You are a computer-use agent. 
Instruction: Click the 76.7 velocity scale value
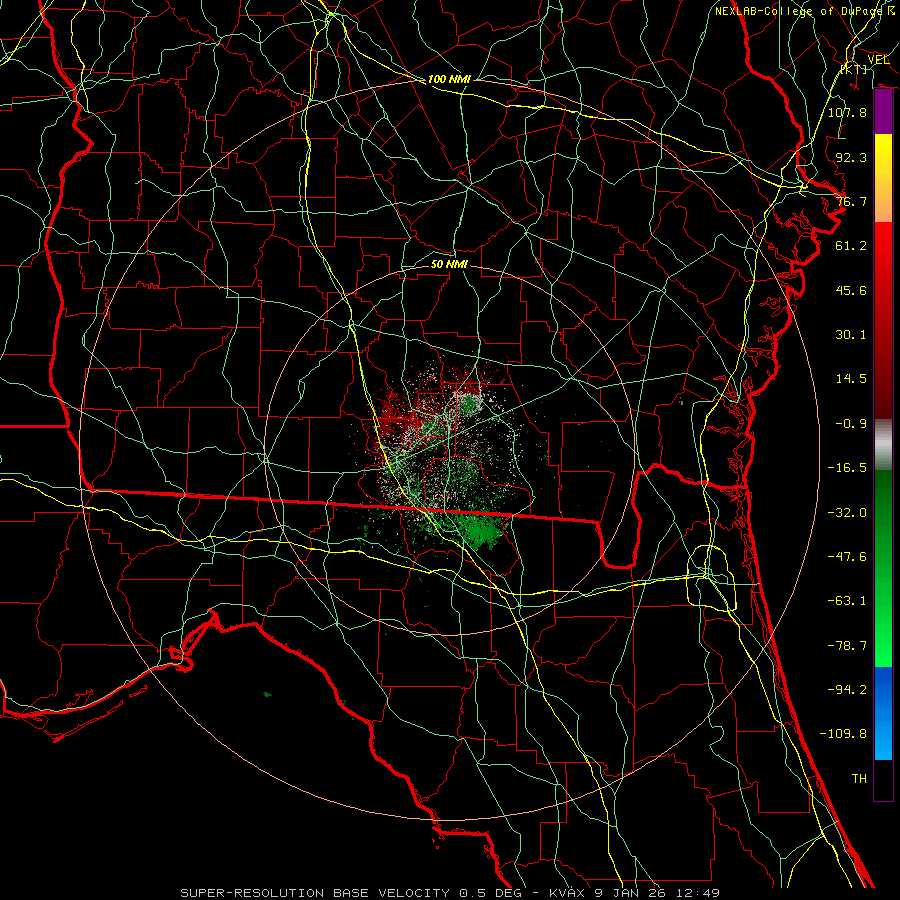(851, 201)
